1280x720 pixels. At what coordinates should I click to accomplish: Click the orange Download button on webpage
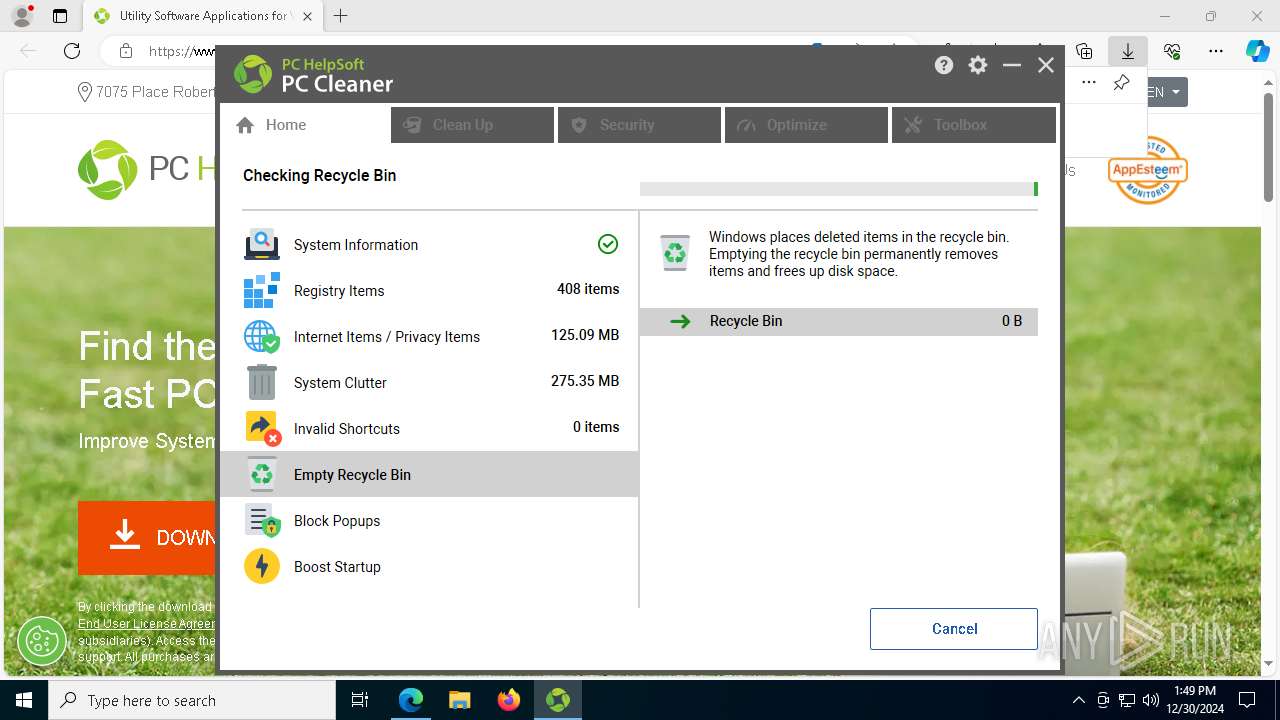tap(147, 537)
